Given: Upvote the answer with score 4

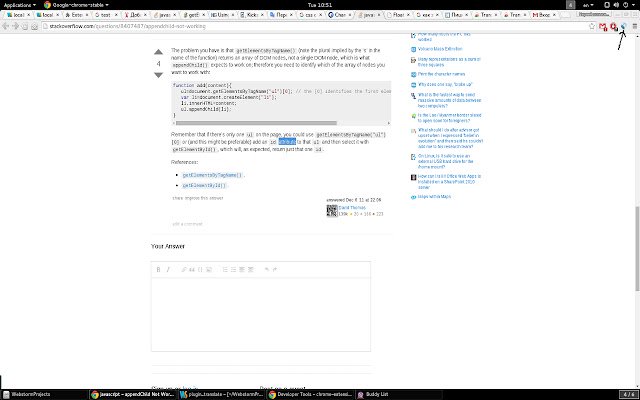Looking at the screenshot, I should coord(158,52).
